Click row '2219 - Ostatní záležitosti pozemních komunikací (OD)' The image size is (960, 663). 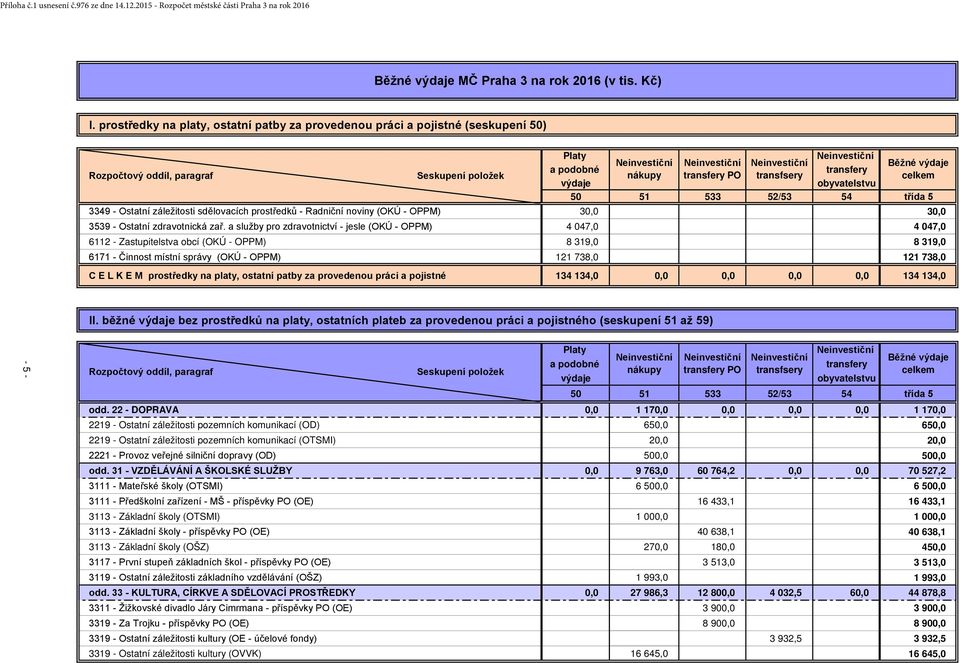click(517, 425)
